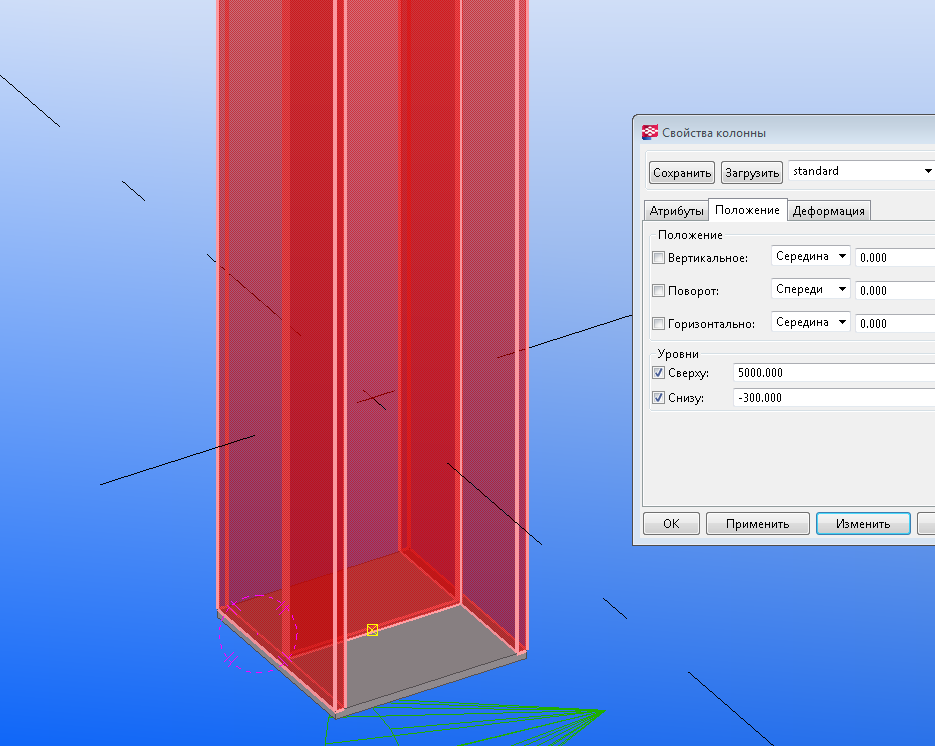This screenshot has width=935, height=746.
Task: Enable the Вертикальное checkbox
Action: [658, 258]
